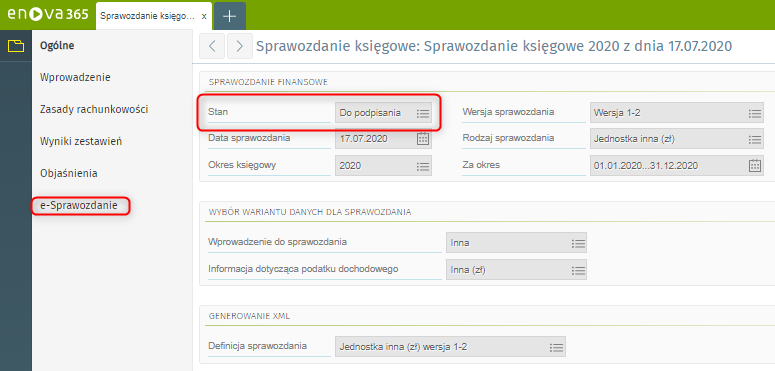Screen dimensions: 775x371
Task: Go to next record arrow
Action: point(240,46)
